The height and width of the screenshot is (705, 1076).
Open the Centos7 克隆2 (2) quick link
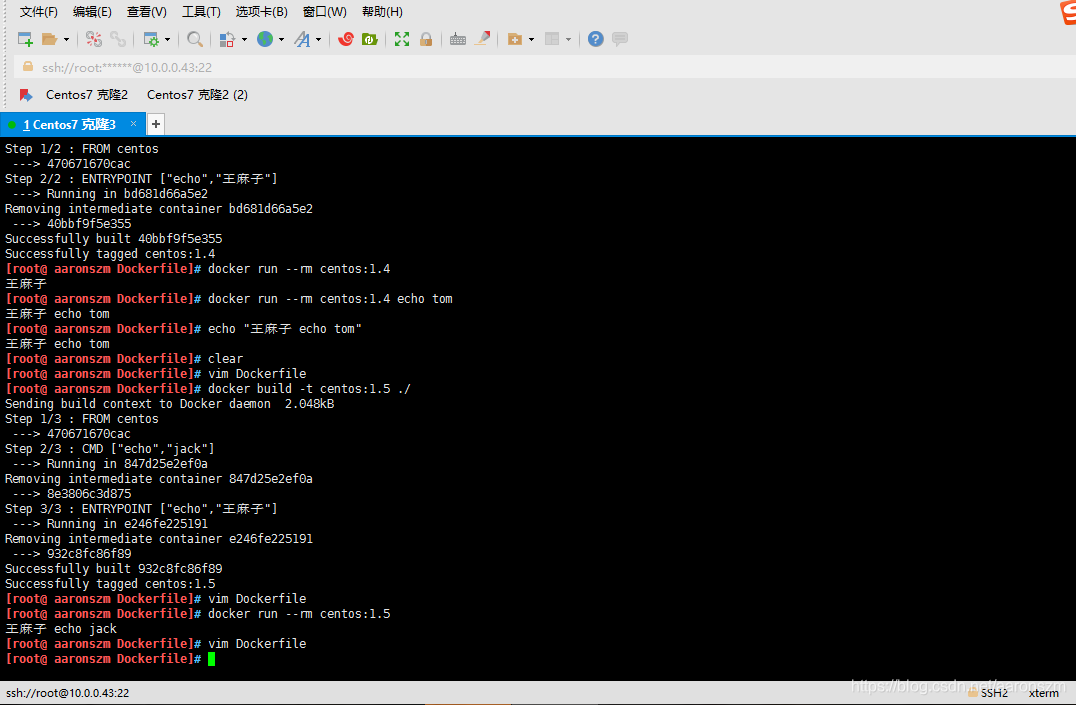(x=198, y=95)
